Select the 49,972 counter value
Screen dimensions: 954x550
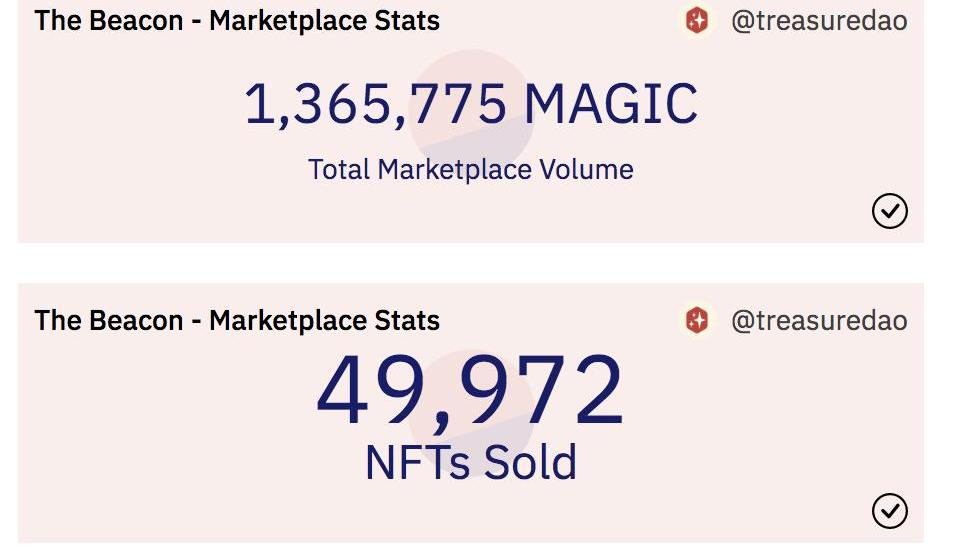470,391
